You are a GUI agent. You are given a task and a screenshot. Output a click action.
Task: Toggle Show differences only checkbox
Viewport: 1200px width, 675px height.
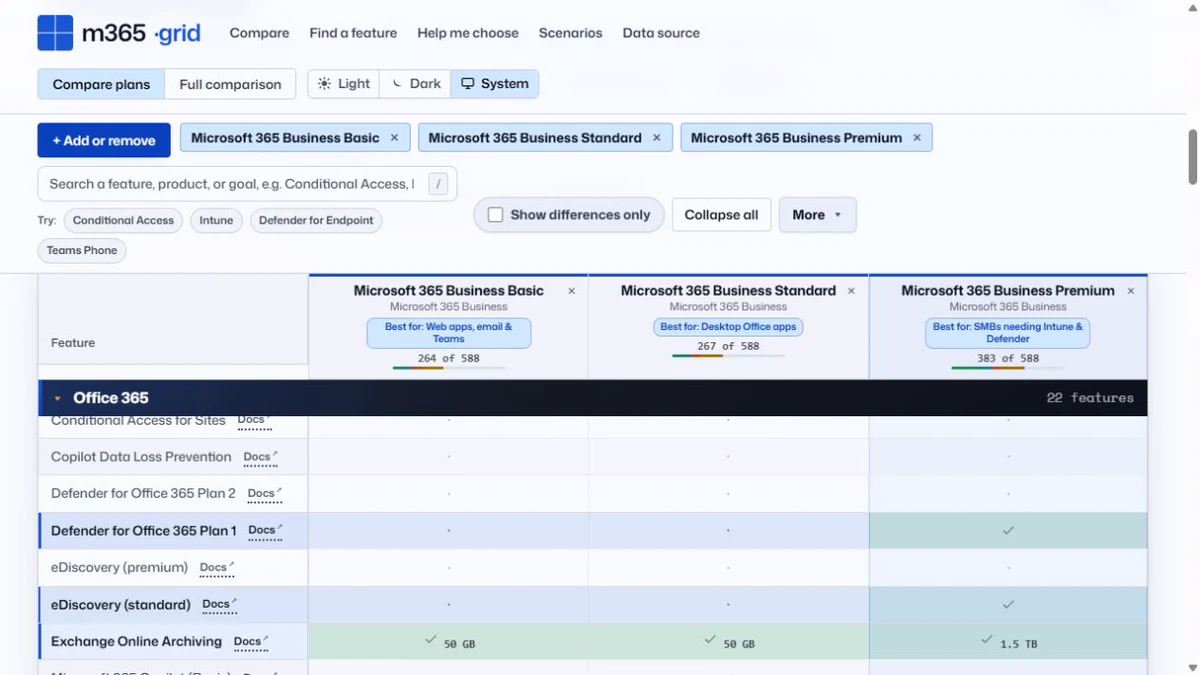495,215
